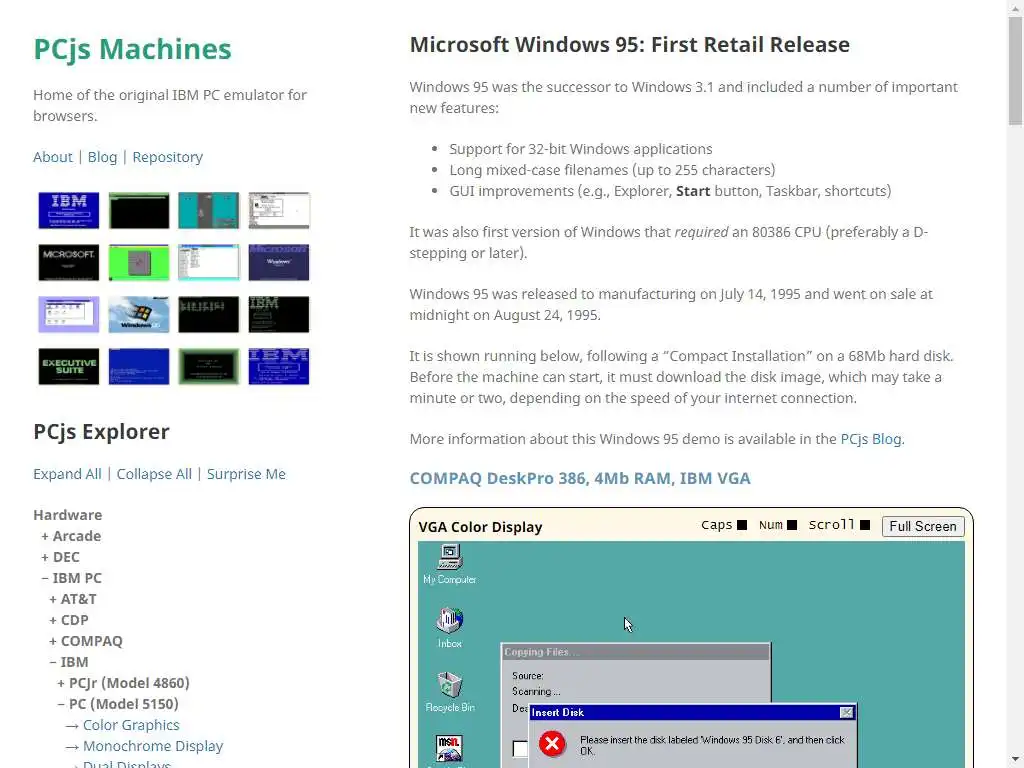This screenshot has height=768, width=1024.
Task: Open the Blog link in sidebar header
Action: coord(103,157)
